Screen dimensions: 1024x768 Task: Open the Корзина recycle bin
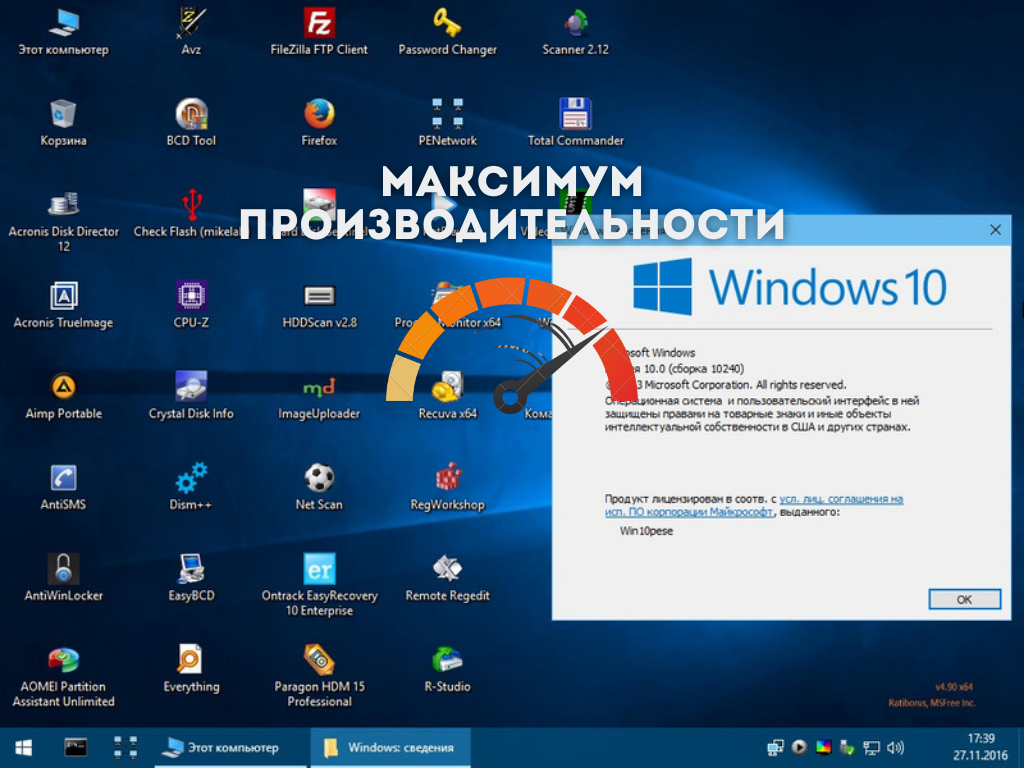(63, 123)
